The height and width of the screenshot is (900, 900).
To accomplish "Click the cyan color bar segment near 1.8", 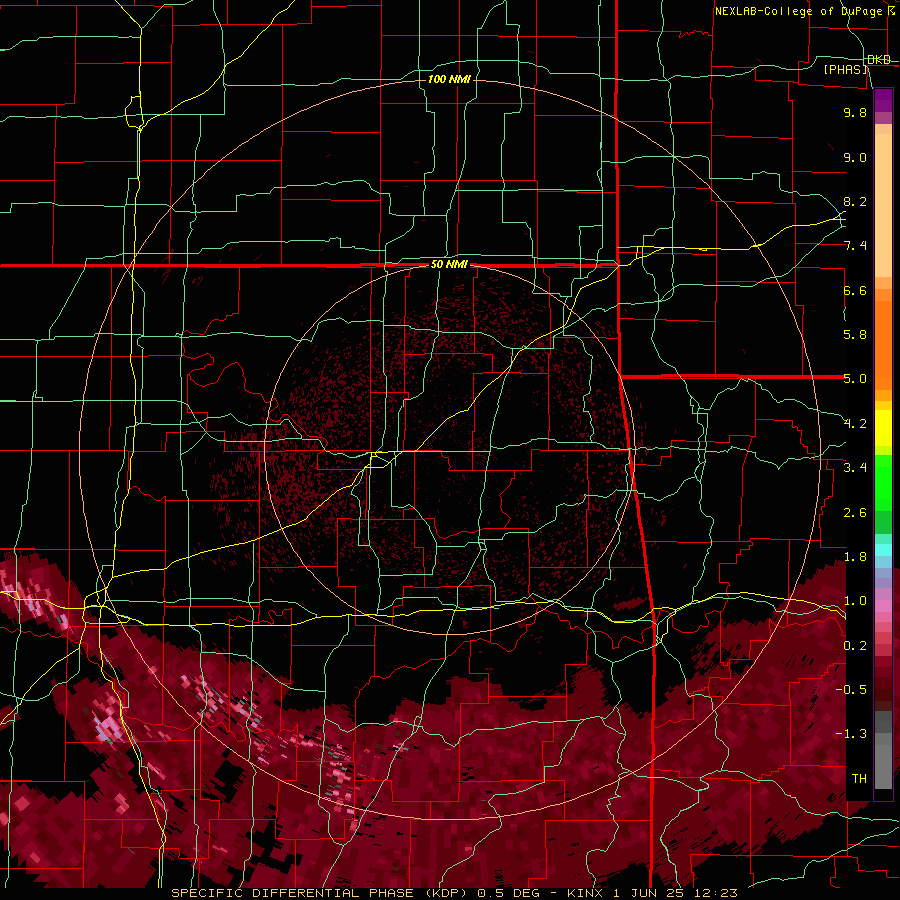I will pyautogui.click(x=883, y=550).
